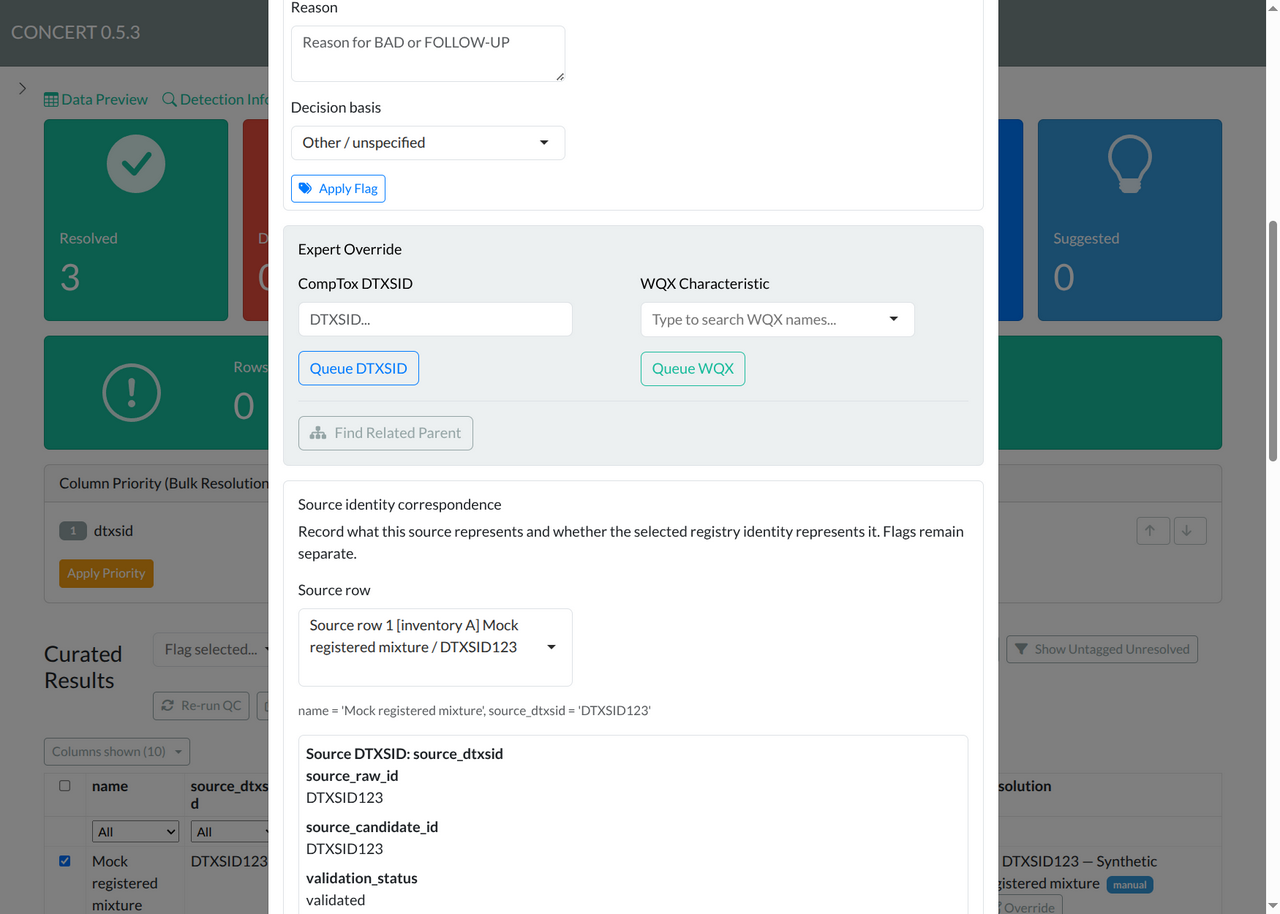Click the Find Related Parent button
The image size is (1280, 914).
385,433
